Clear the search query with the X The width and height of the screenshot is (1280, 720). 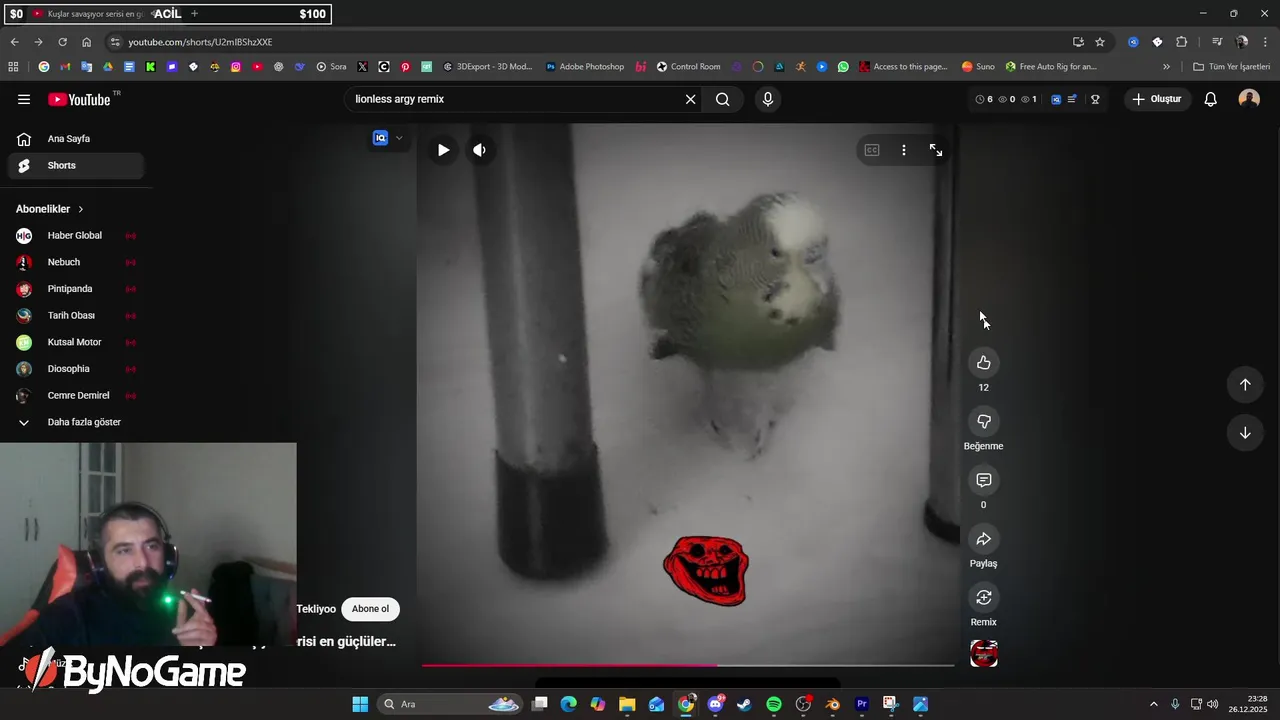(x=690, y=99)
